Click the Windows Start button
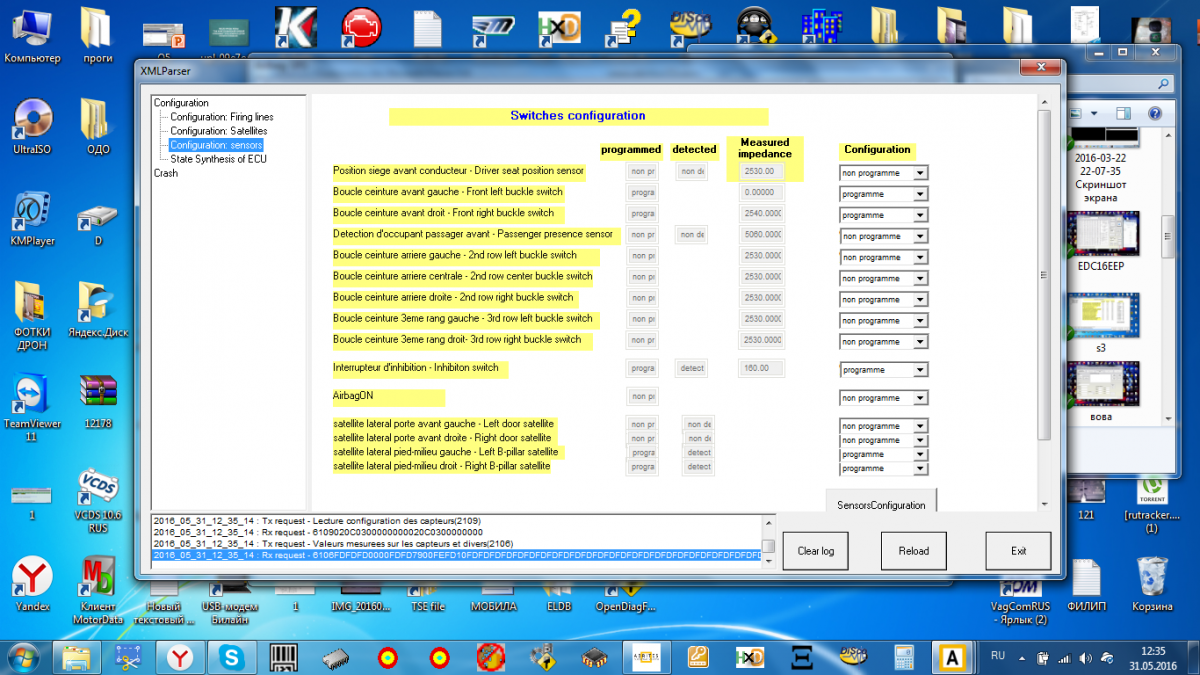Screen dimensions: 1200x675 pos(22,657)
